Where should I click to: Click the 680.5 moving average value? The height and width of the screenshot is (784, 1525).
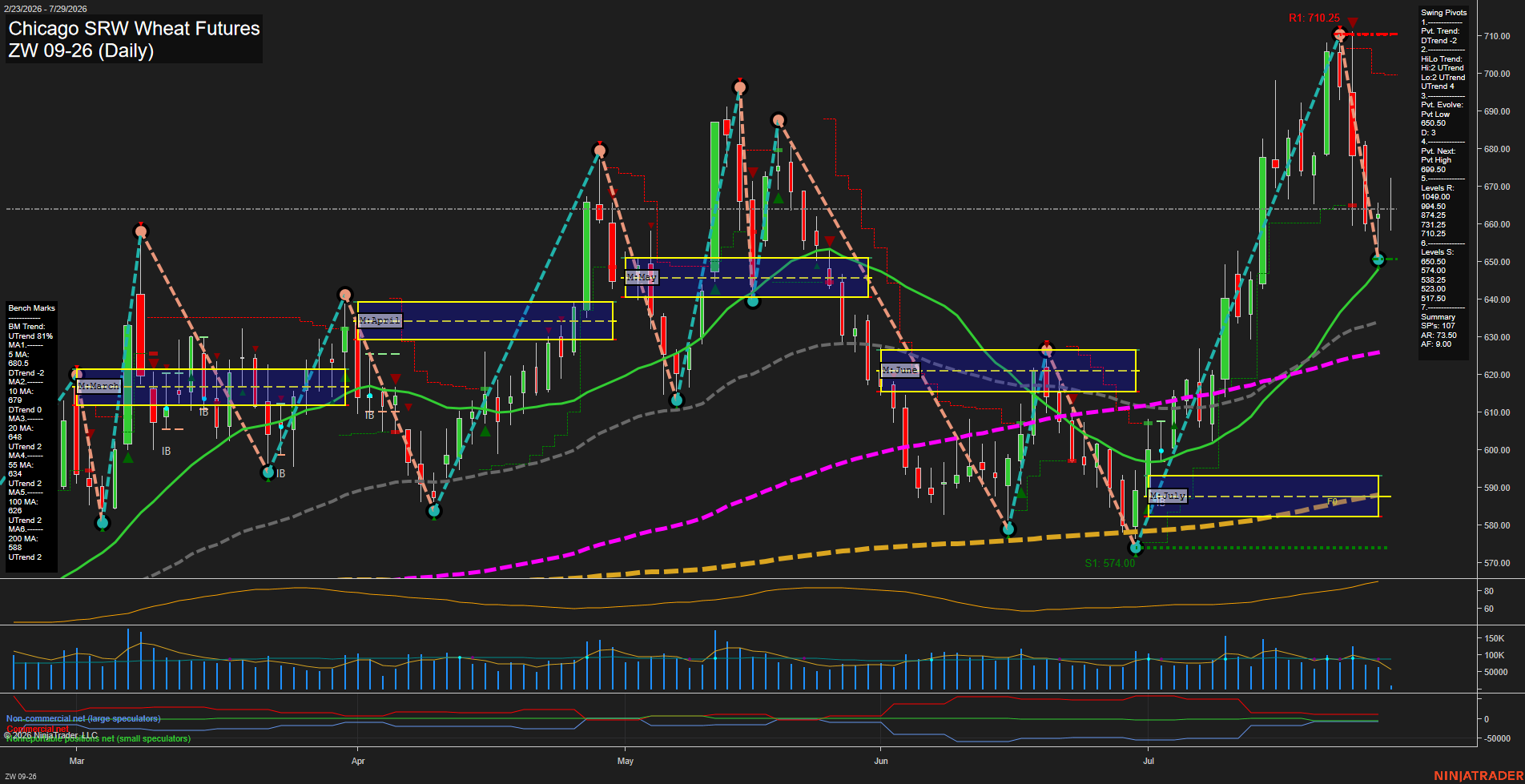[18, 364]
